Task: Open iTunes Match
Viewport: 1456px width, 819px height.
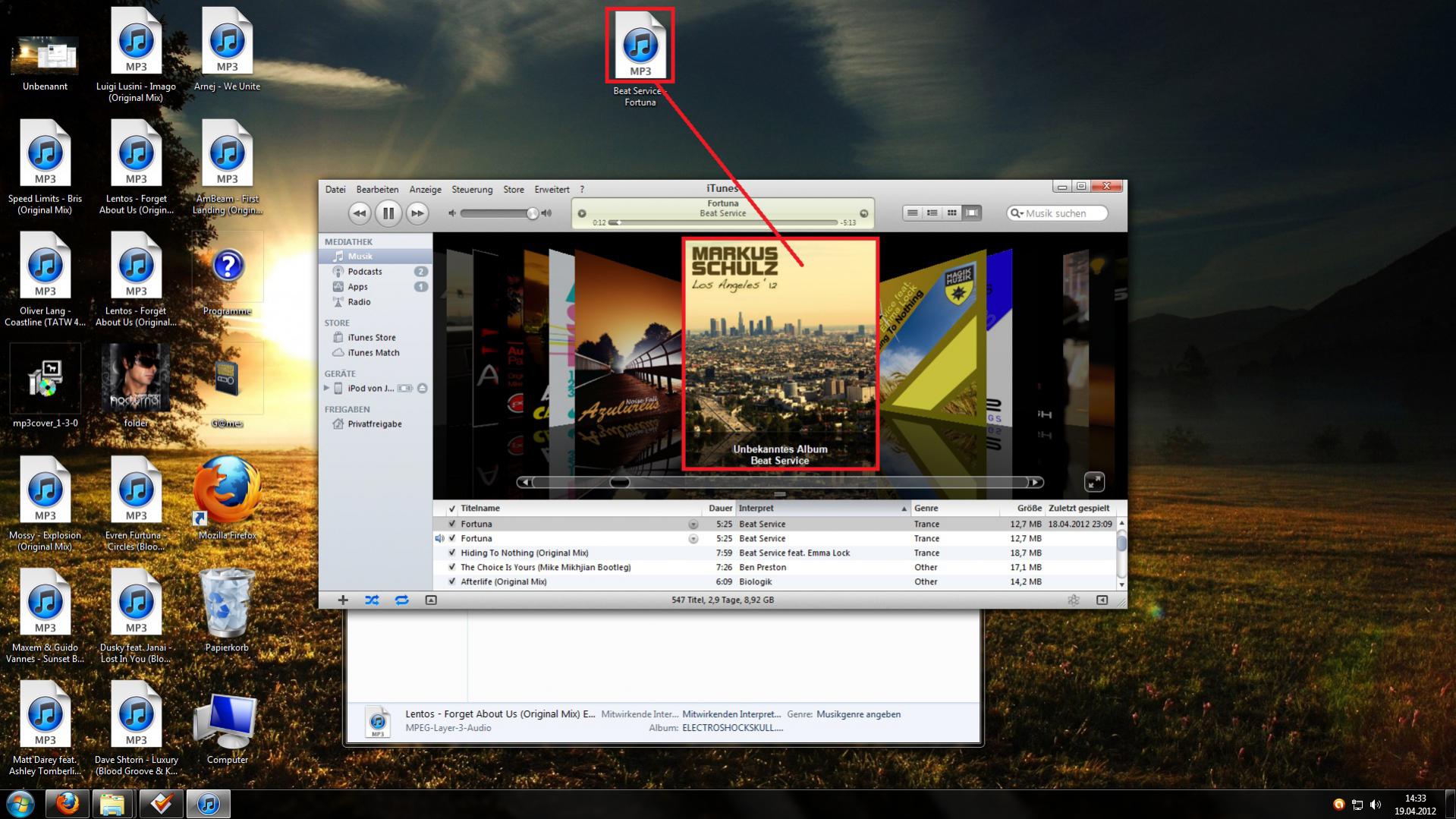Action: pyautogui.click(x=376, y=353)
